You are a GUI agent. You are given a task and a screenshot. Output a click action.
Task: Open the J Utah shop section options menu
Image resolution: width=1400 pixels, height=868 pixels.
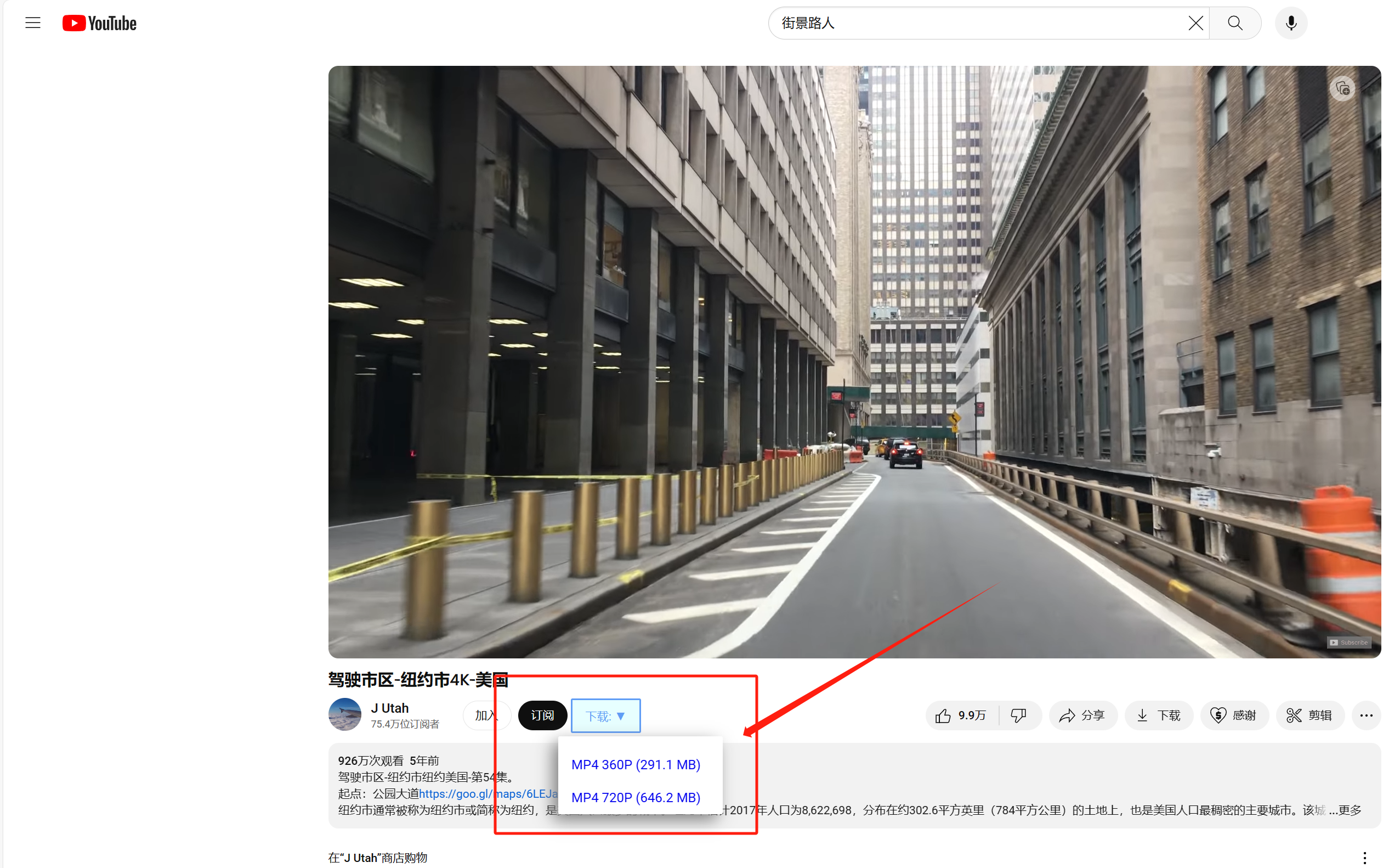point(1364,858)
